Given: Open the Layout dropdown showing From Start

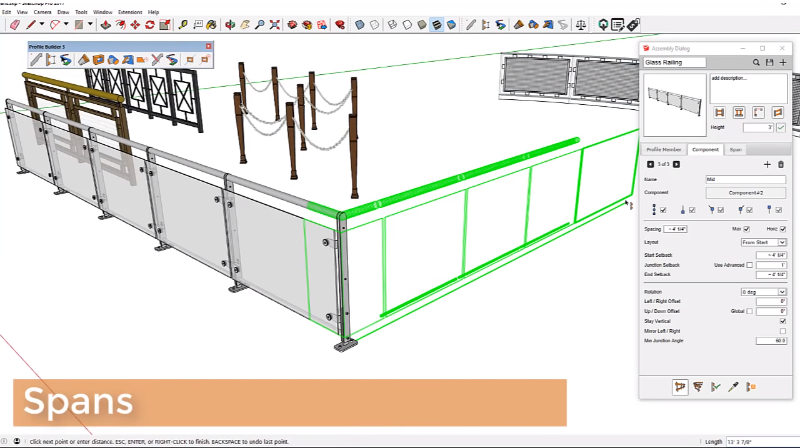Looking at the screenshot, I should [763, 242].
